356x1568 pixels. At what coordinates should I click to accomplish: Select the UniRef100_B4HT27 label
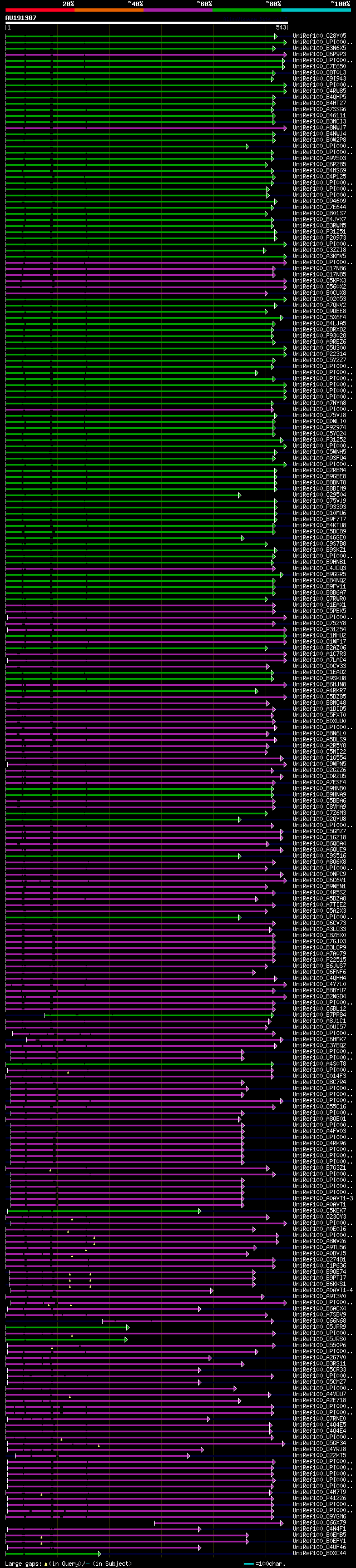[x=319, y=103]
